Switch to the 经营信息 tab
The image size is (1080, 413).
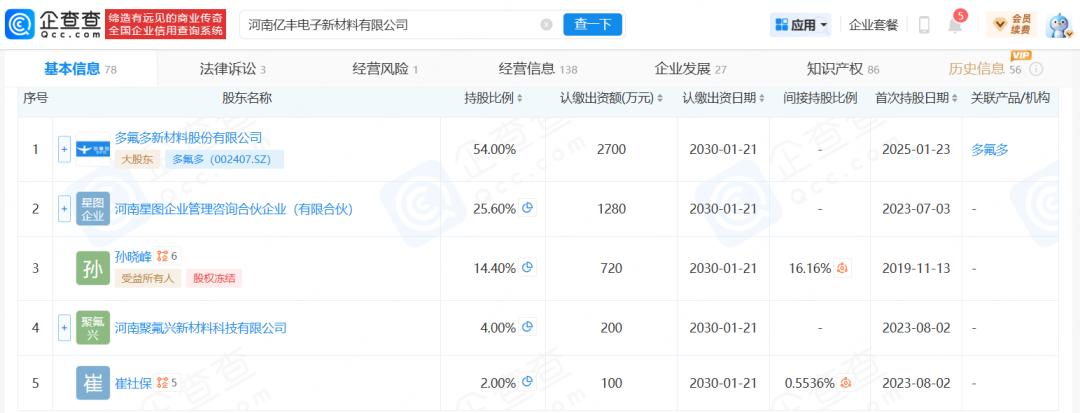pos(538,69)
